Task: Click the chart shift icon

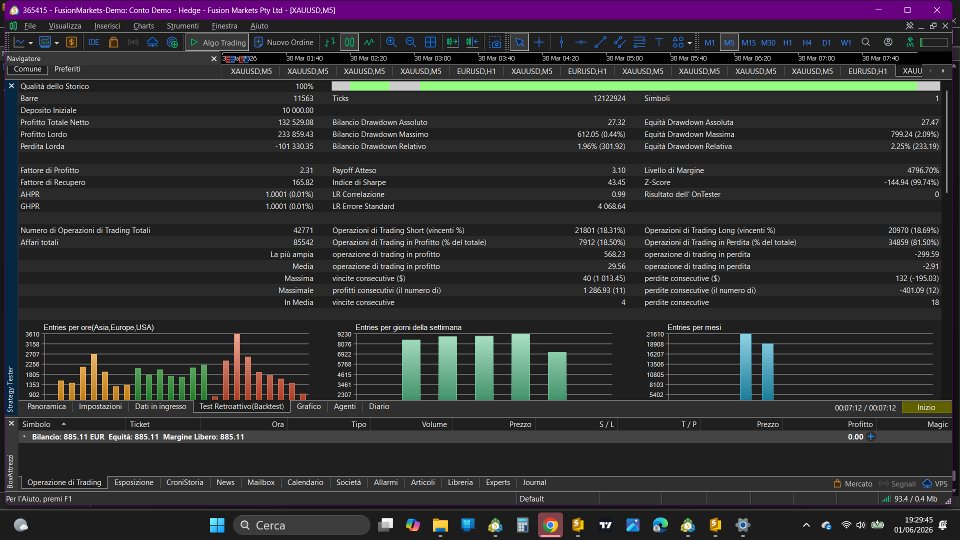Action: [472, 42]
